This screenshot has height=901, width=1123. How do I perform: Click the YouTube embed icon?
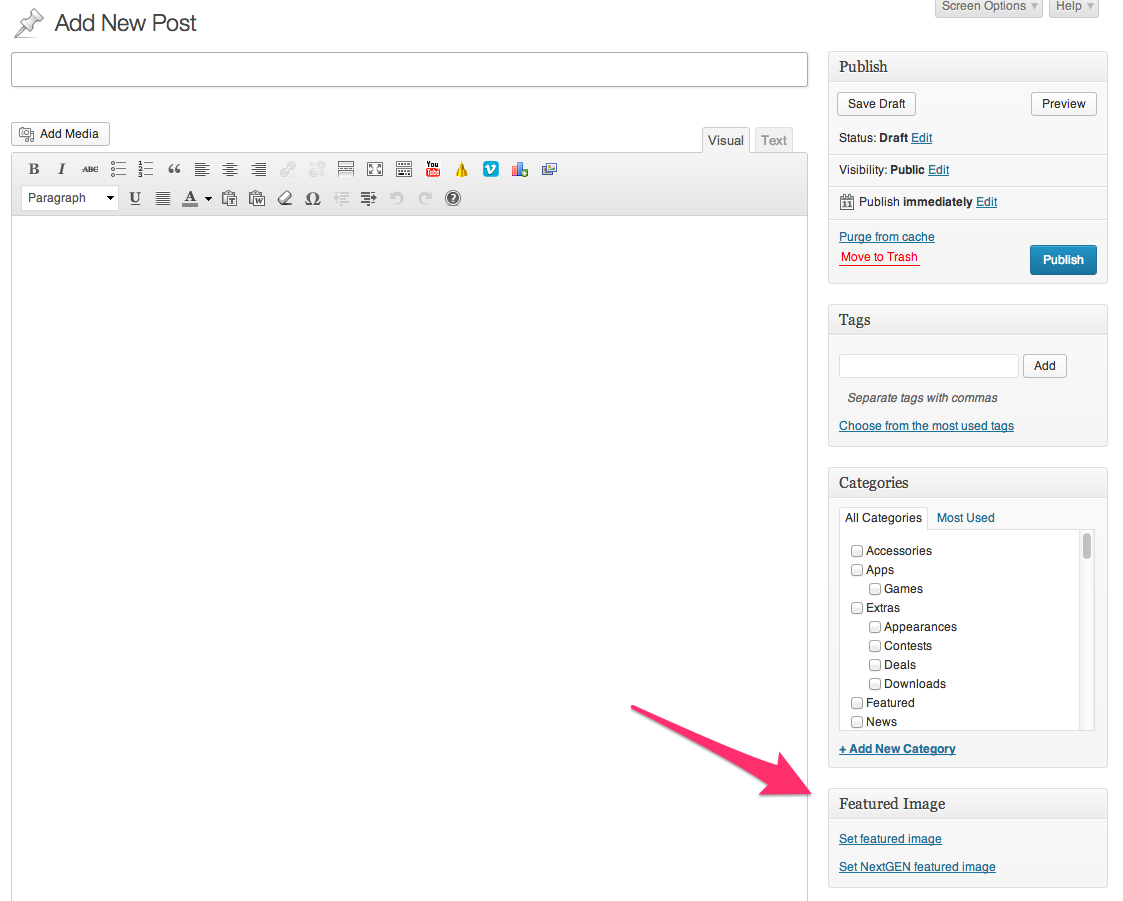[432, 169]
